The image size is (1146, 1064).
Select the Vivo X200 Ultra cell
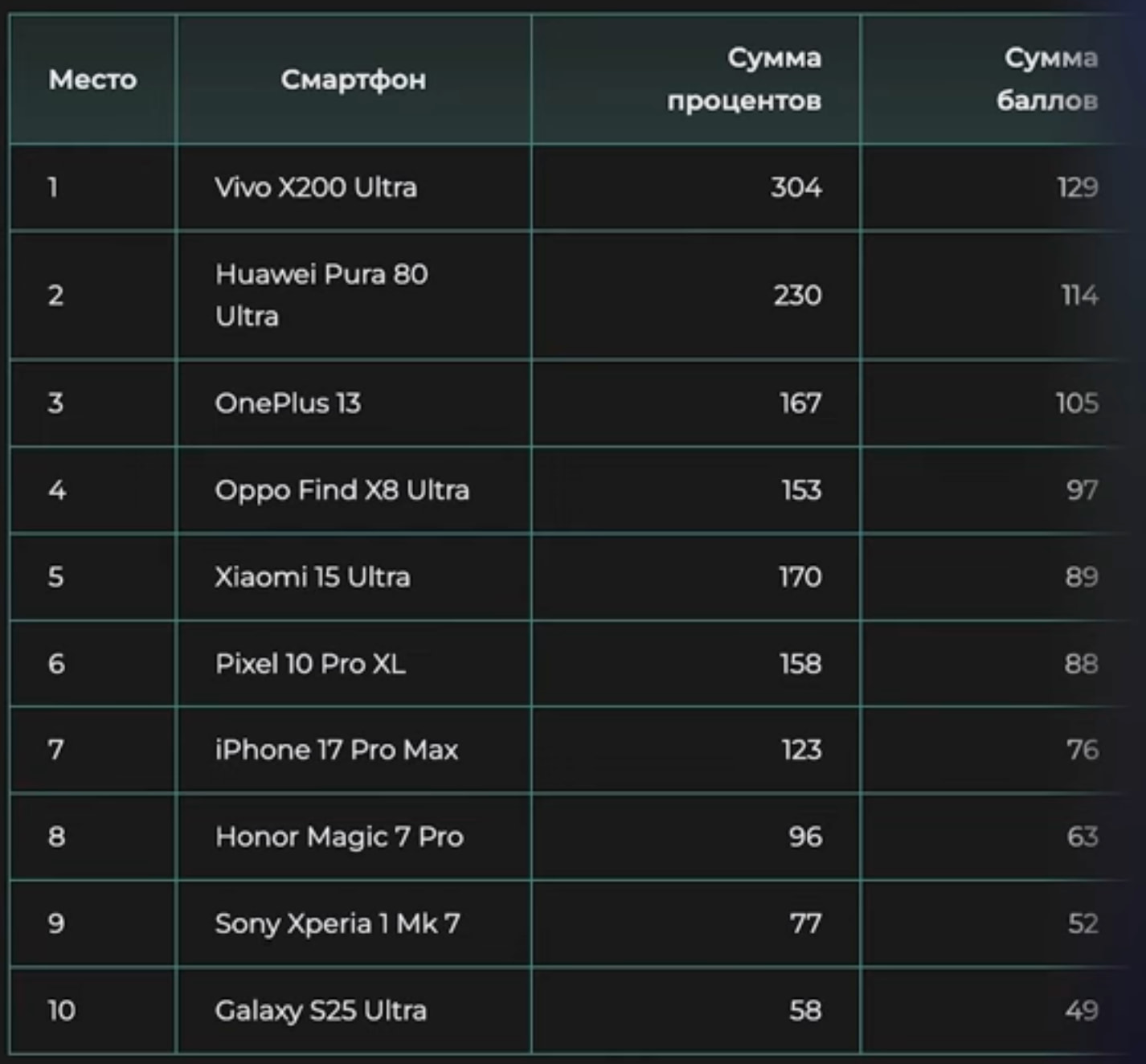click(x=316, y=187)
